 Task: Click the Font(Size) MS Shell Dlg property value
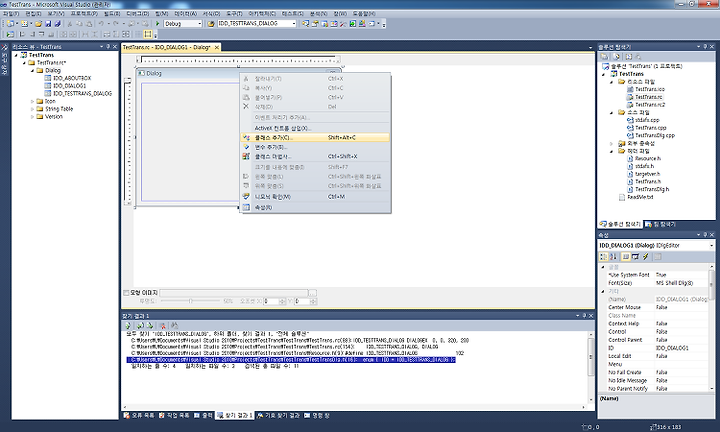tap(681, 283)
